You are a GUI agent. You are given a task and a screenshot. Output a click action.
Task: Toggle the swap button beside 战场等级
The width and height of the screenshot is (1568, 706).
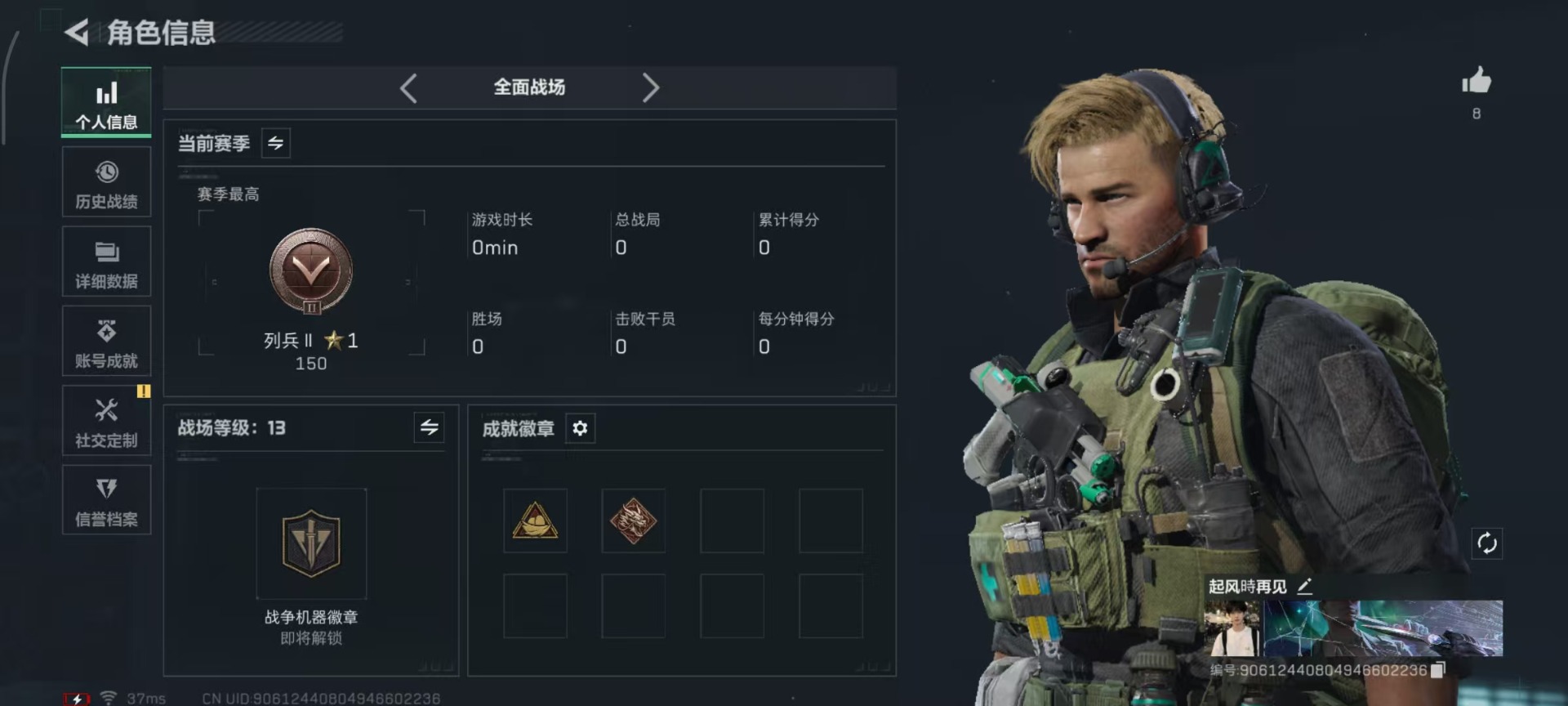(x=429, y=427)
